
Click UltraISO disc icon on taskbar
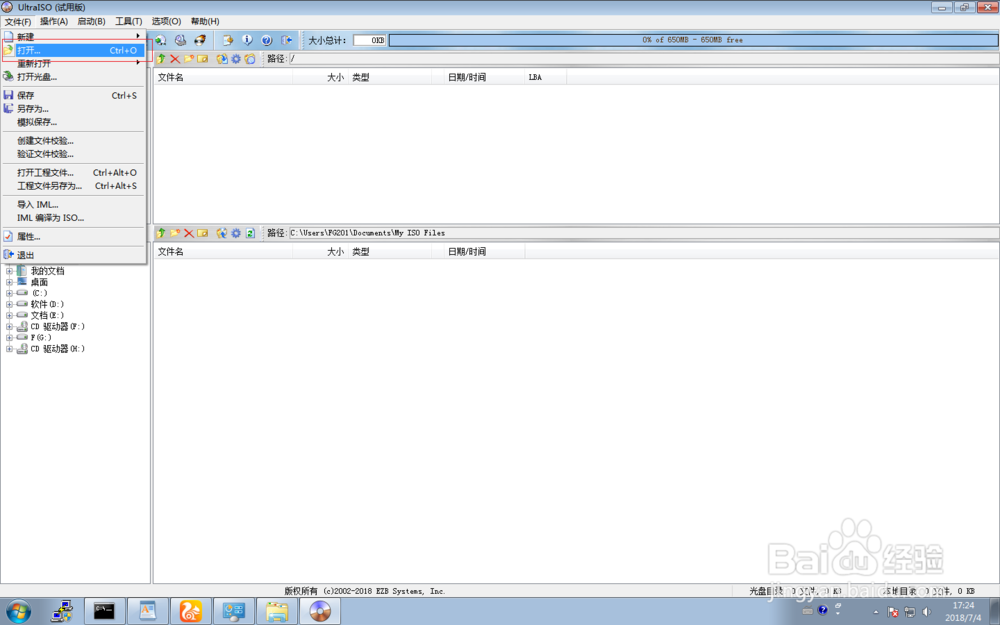320,612
